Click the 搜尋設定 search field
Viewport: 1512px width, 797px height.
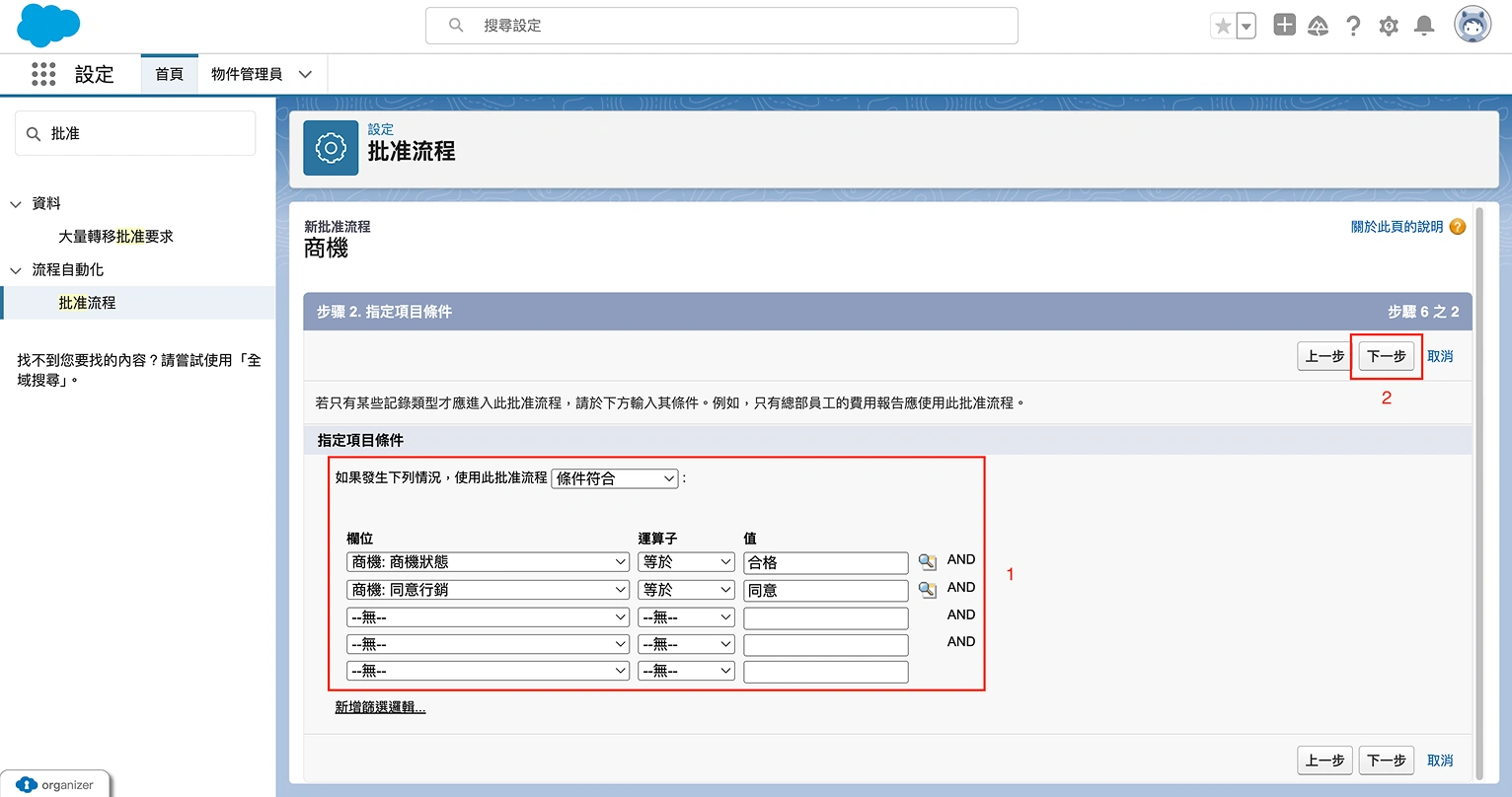(x=720, y=26)
